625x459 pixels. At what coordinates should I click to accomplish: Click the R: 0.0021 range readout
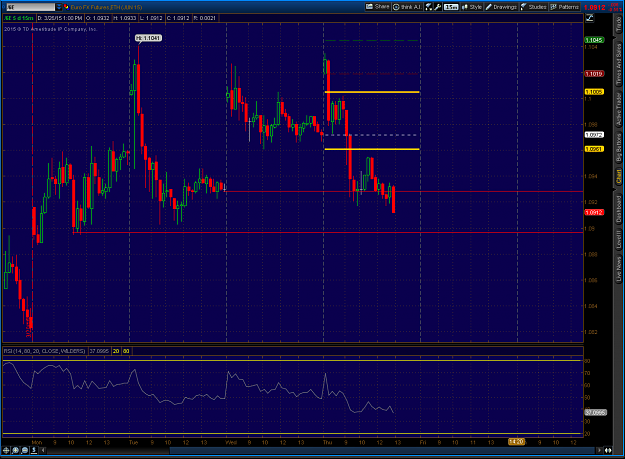point(205,18)
